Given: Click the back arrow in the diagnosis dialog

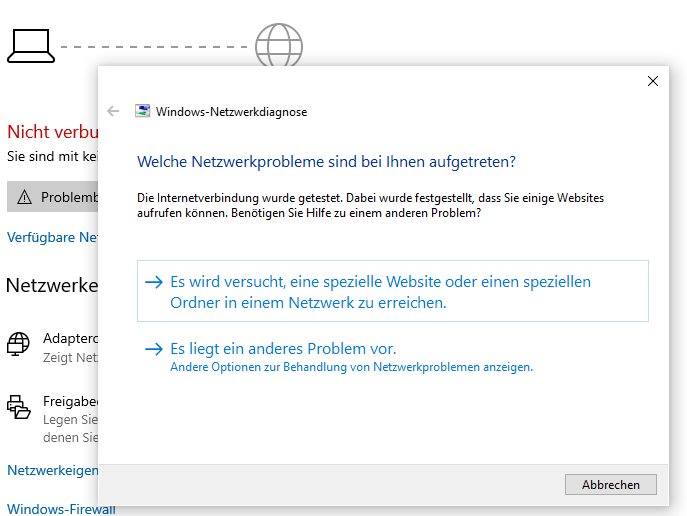Looking at the screenshot, I should click(x=113, y=111).
